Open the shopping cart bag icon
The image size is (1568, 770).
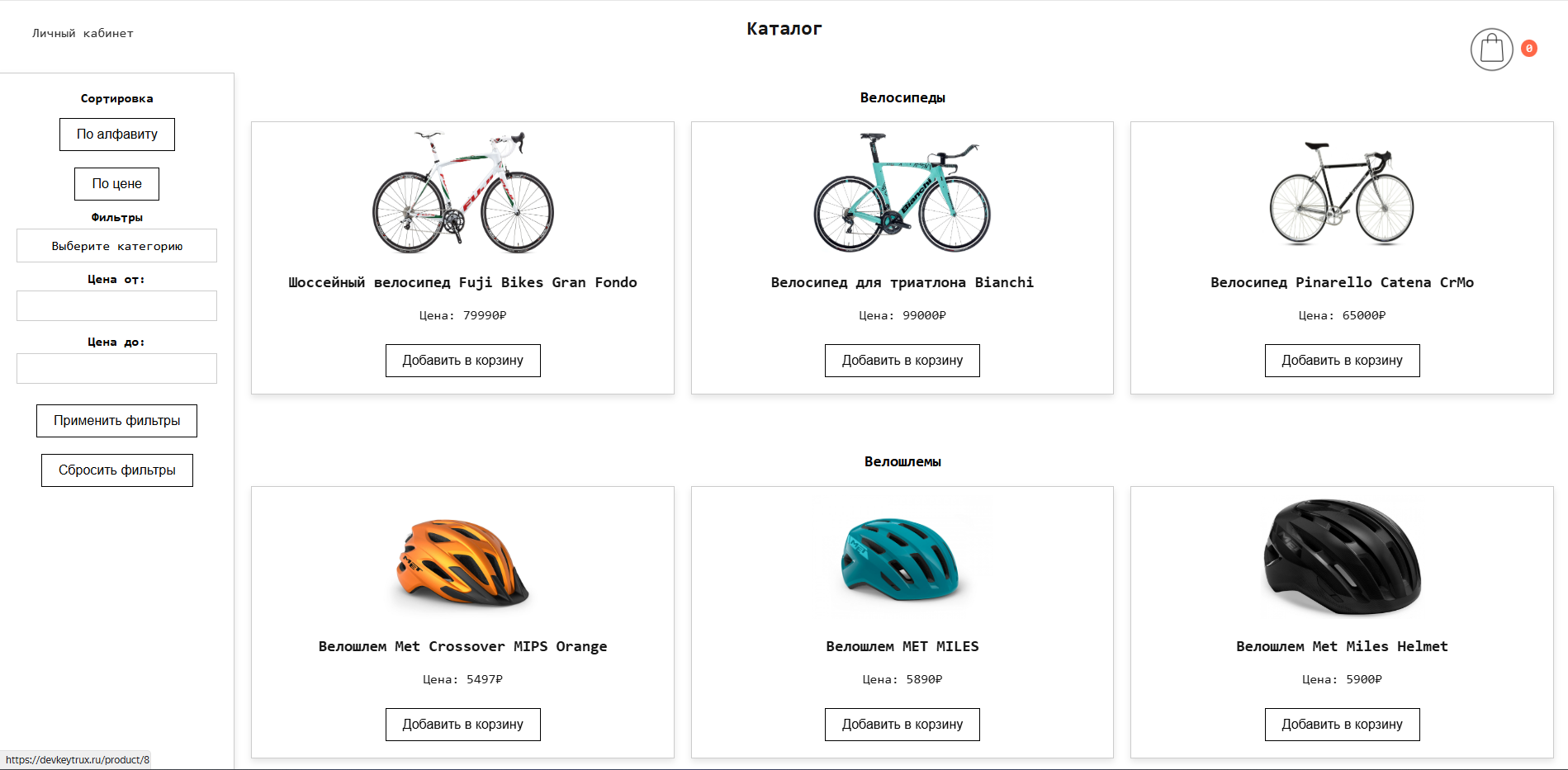[x=1491, y=50]
